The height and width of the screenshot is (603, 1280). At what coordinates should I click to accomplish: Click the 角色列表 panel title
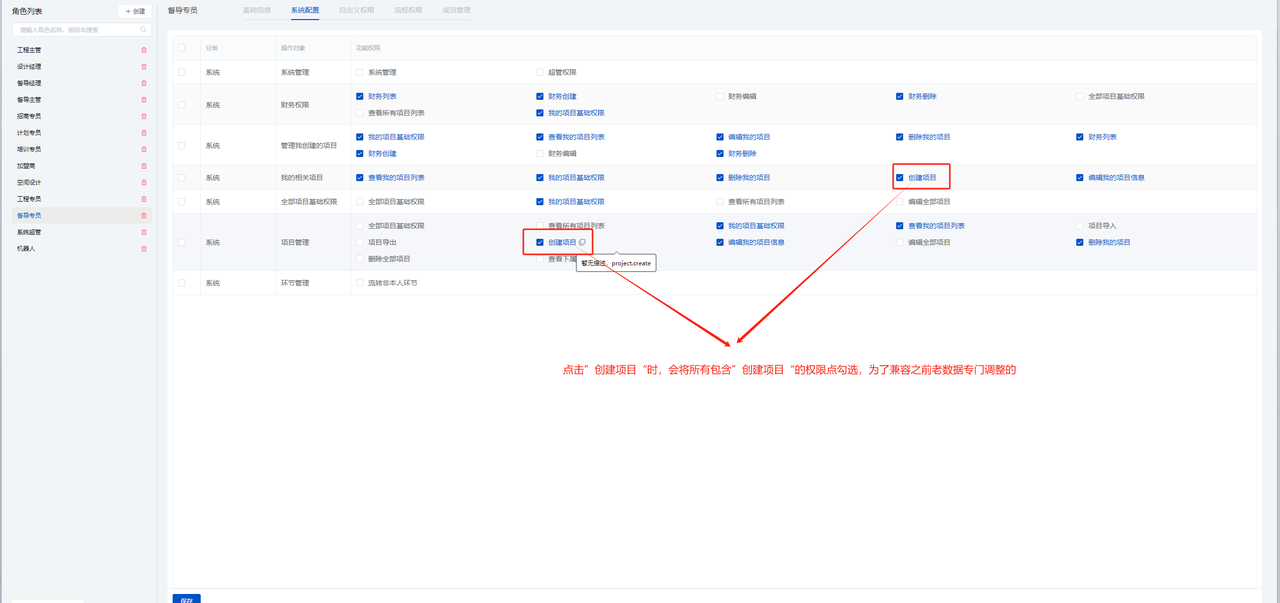pos(27,11)
